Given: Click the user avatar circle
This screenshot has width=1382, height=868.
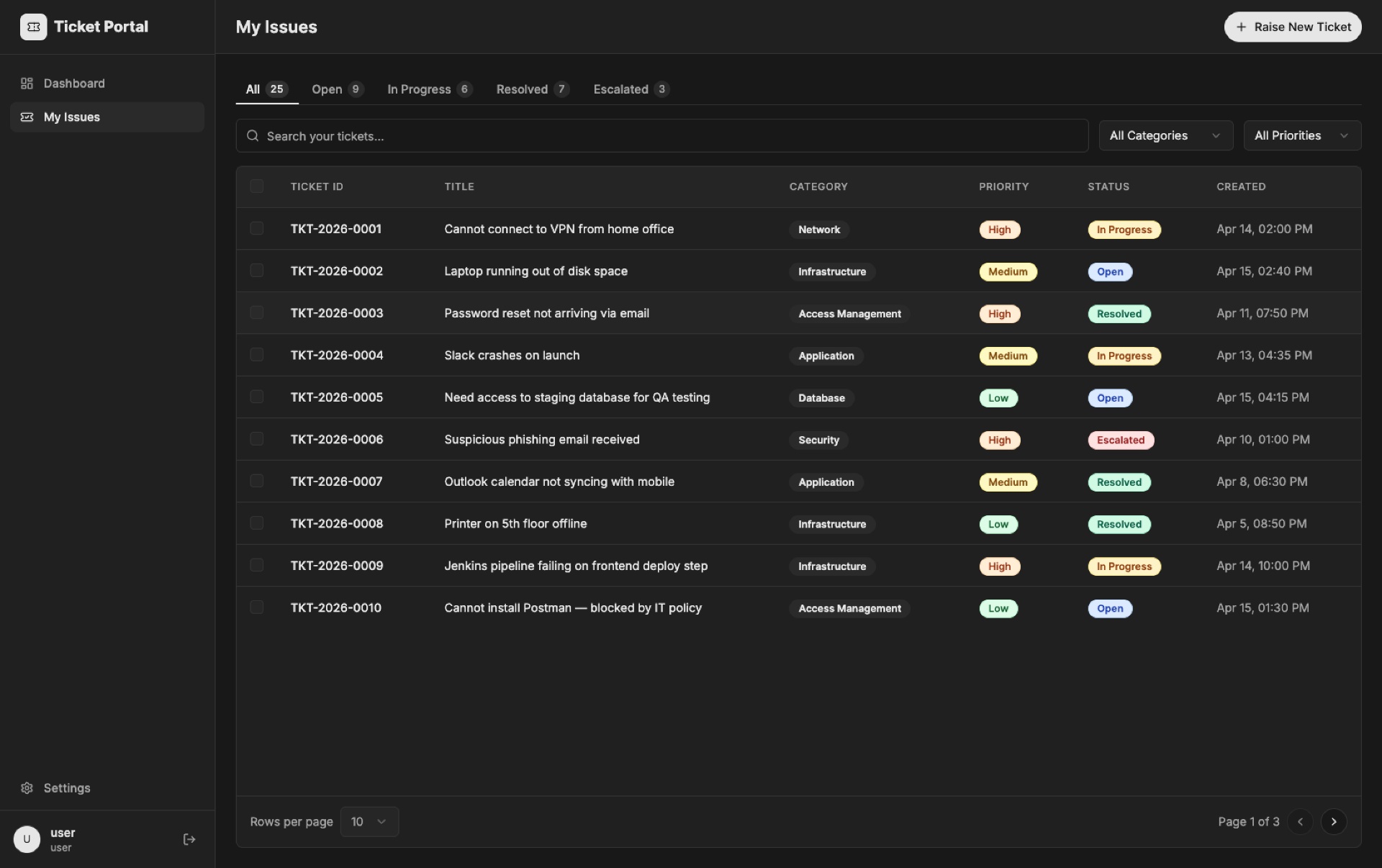Looking at the screenshot, I should click(x=27, y=839).
